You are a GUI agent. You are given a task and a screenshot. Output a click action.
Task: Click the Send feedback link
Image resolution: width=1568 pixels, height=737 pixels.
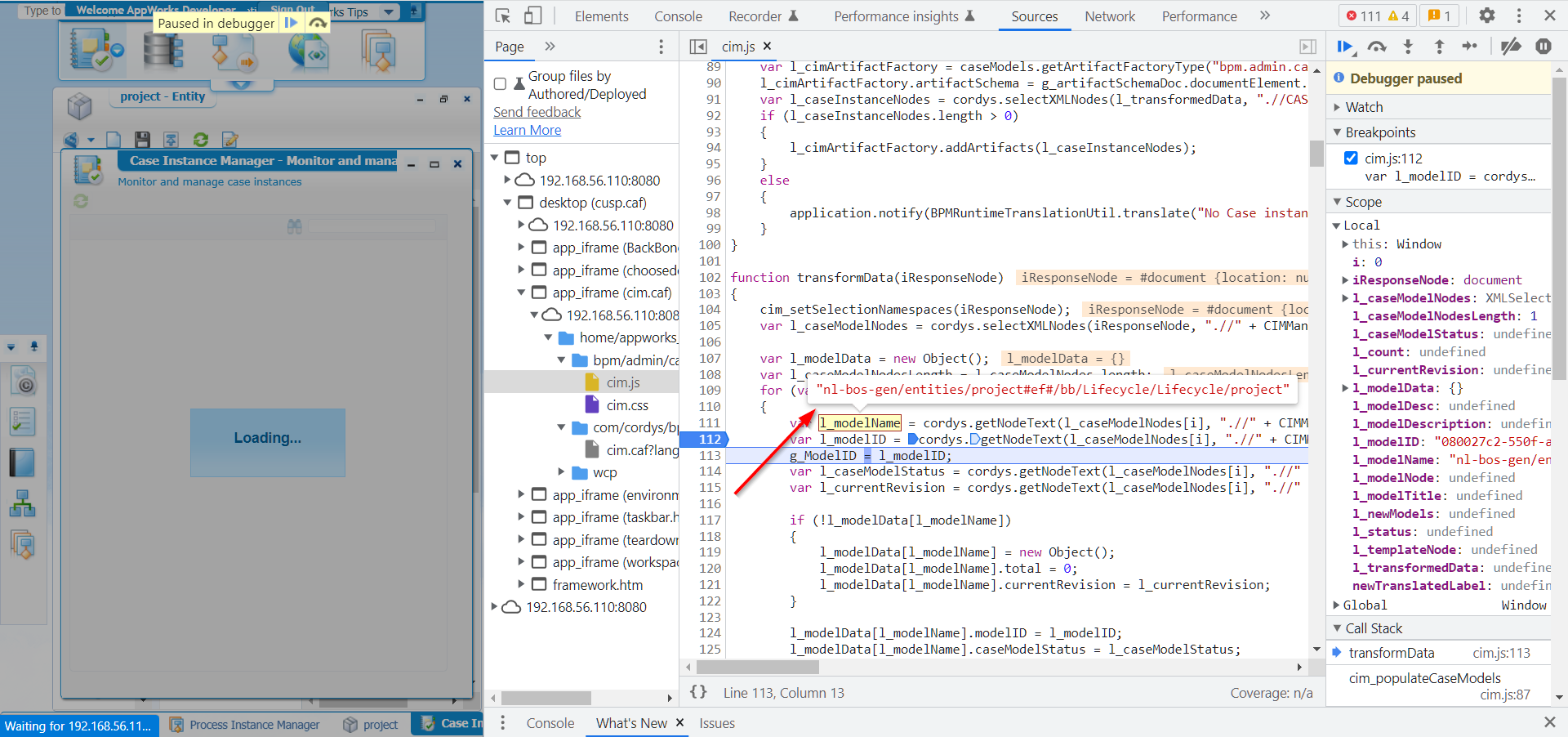coord(537,112)
